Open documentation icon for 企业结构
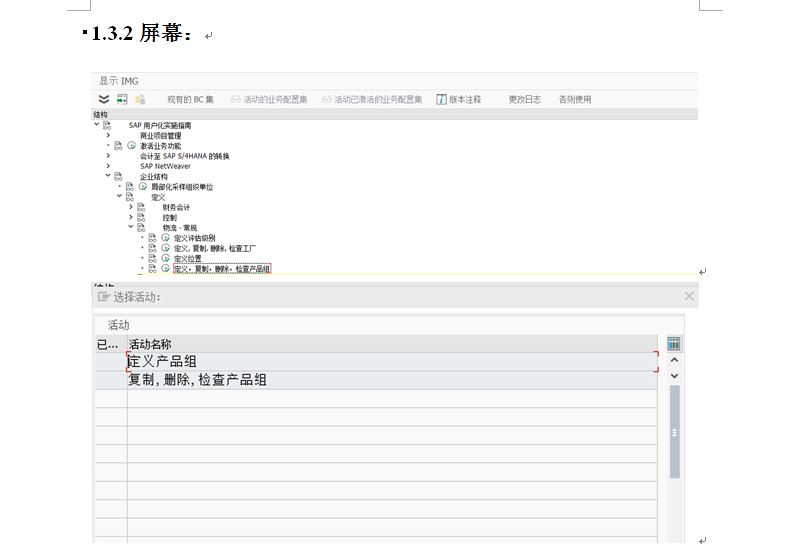Image resolution: width=788 pixels, height=546 pixels. point(118,176)
